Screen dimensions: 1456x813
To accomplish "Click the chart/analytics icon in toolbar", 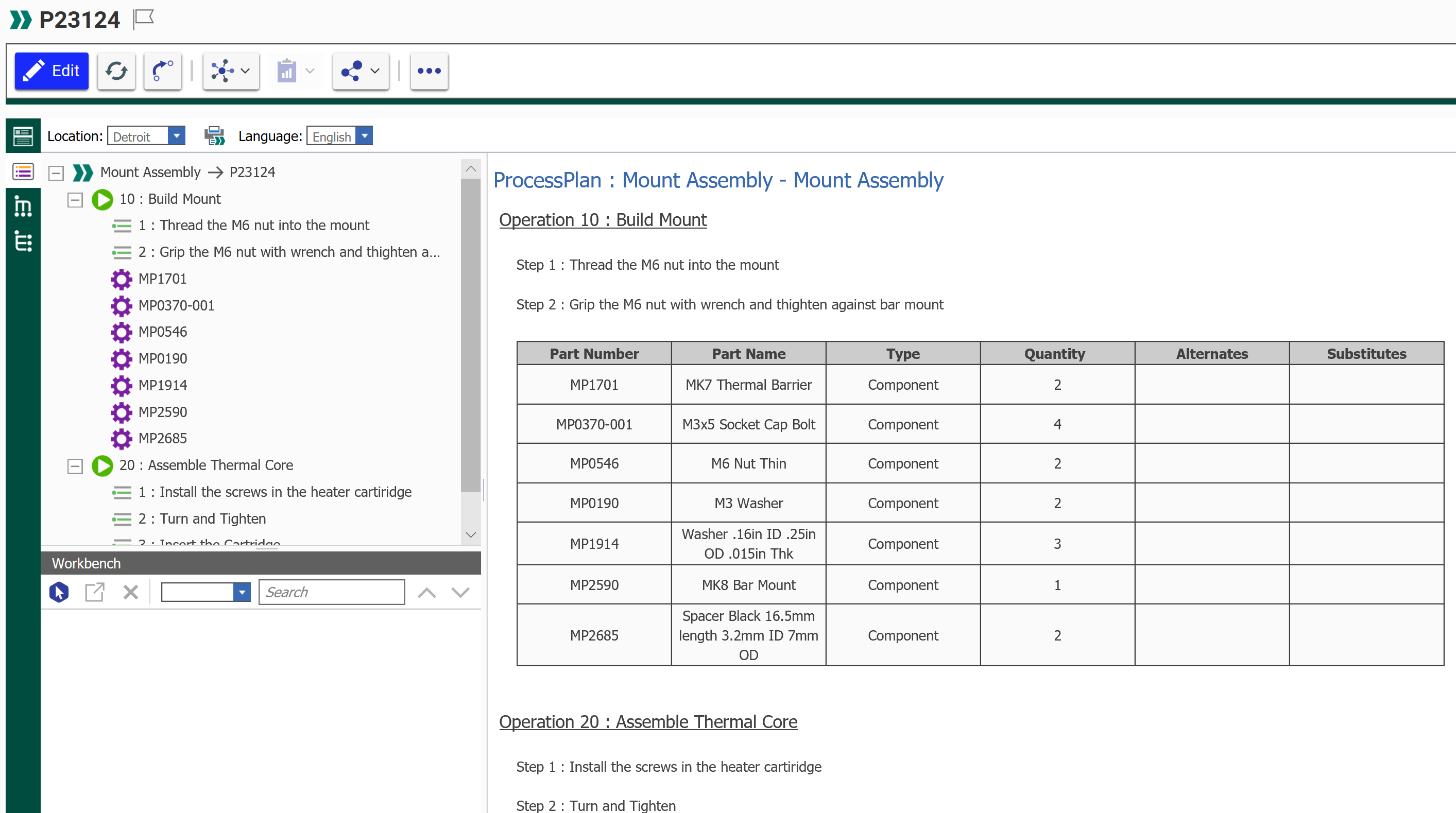I will tap(288, 70).
